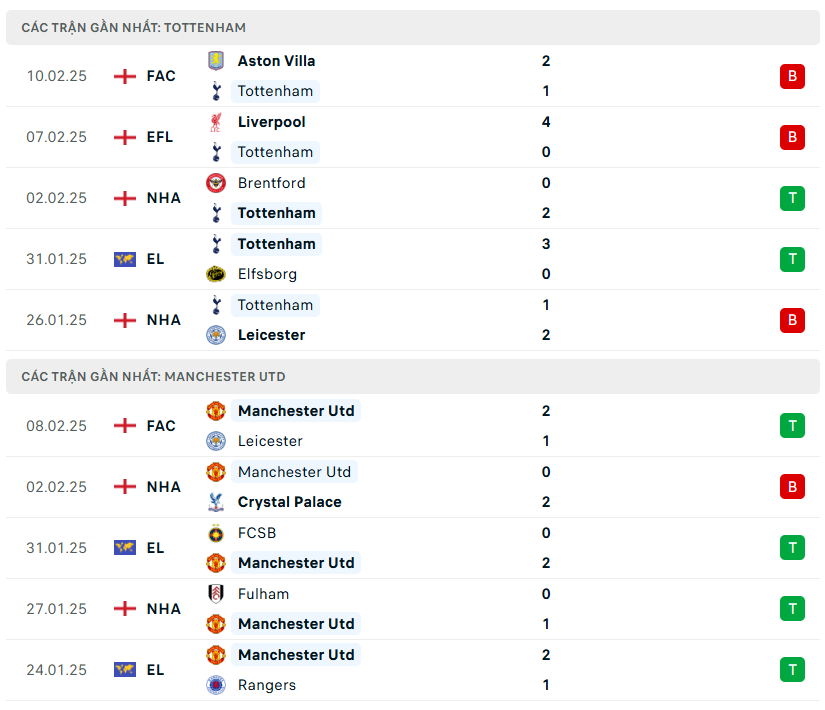Click the 07.02.25 EFL match date
Viewport: 825px width, 710px height.
pyautogui.click(x=56, y=137)
